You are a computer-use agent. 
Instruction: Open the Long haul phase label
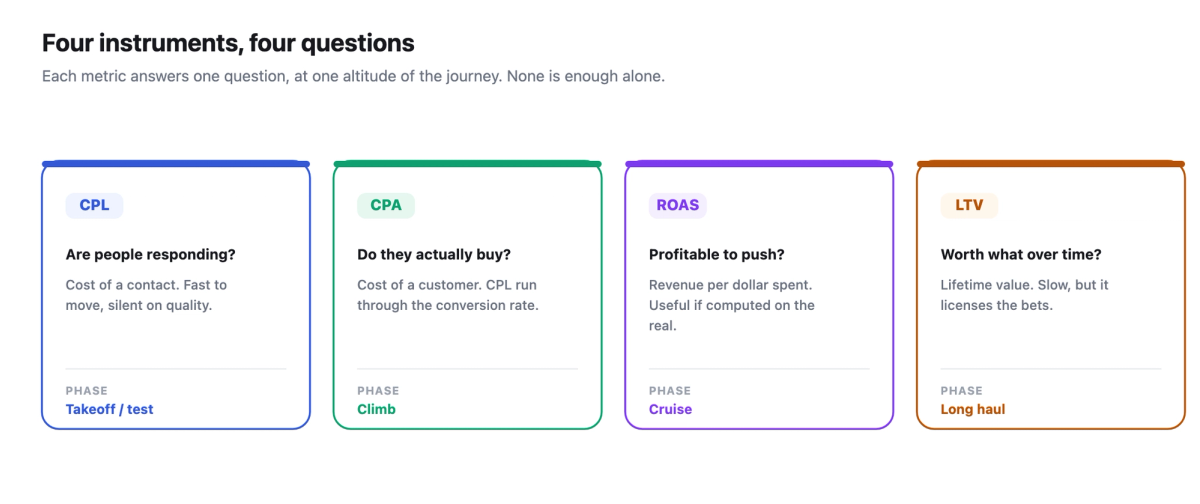click(x=973, y=409)
